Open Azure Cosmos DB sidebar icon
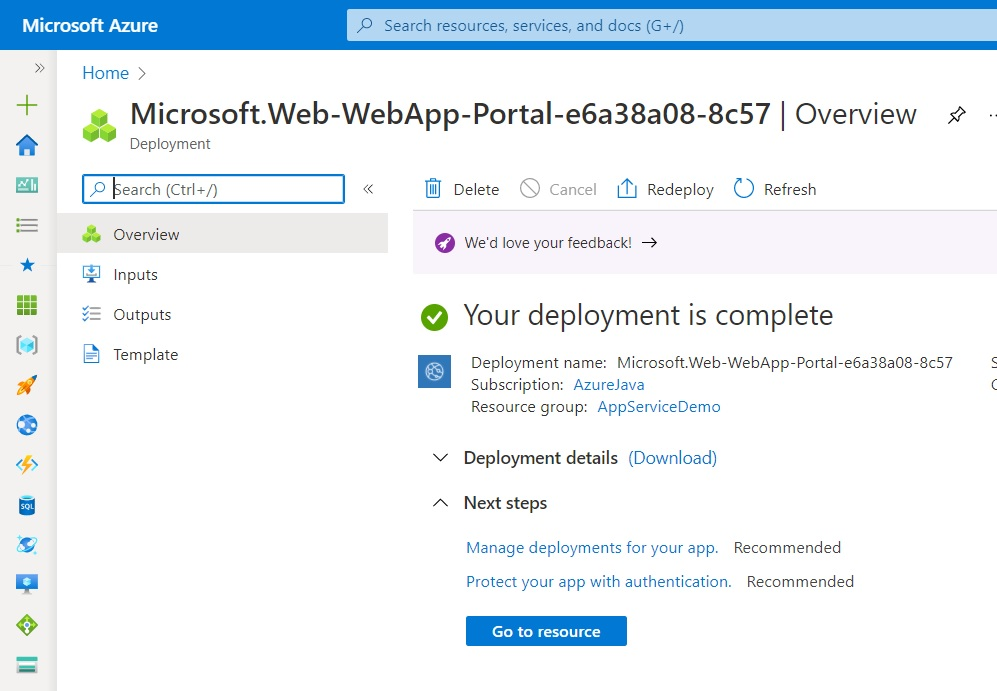Image resolution: width=997 pixels, height=691 pixels. tap(27, 545)
